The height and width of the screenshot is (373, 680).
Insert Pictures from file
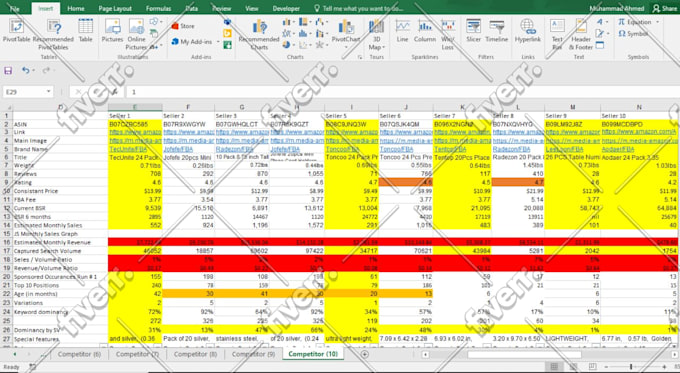point(112,30)
